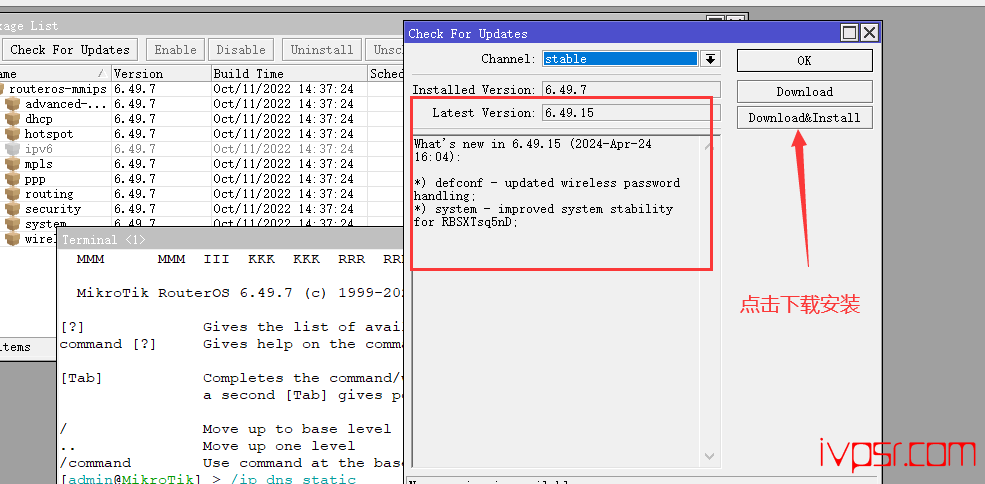Click the Check For Updates dialog title bar
This screenshot has width=985, height=484.
(622, 33)
